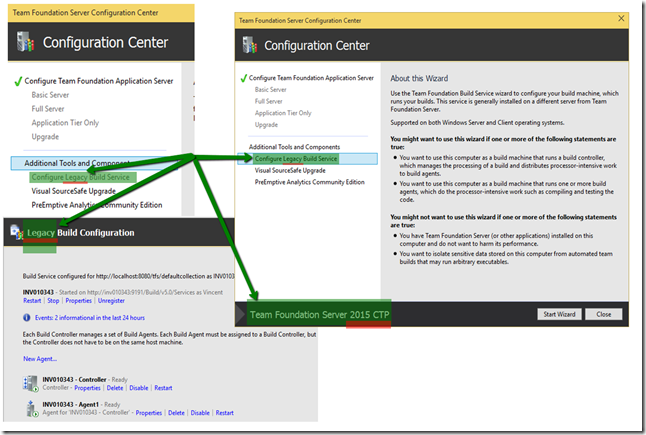Select Basic Server in the left window
The width and height of the screenshot is (646, 435).
(50, 95)
